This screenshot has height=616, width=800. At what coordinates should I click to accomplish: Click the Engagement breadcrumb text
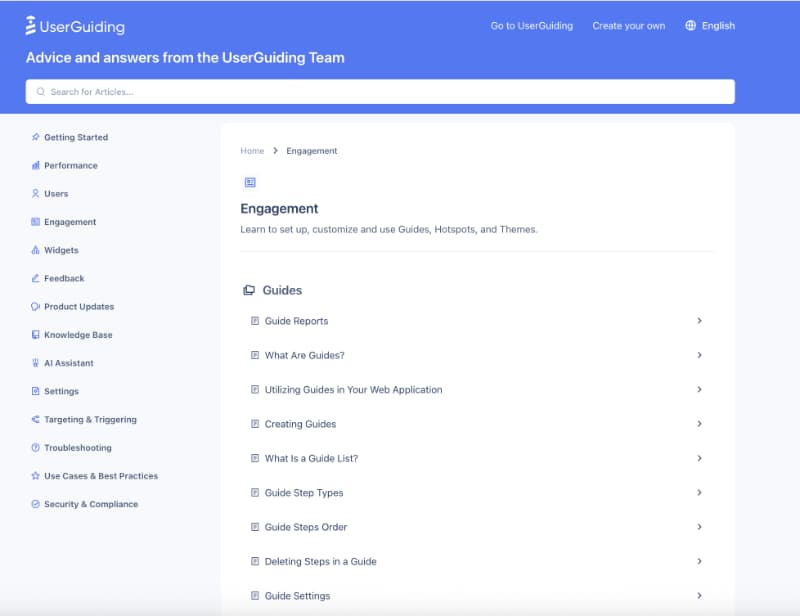click(x=312, y=151)
